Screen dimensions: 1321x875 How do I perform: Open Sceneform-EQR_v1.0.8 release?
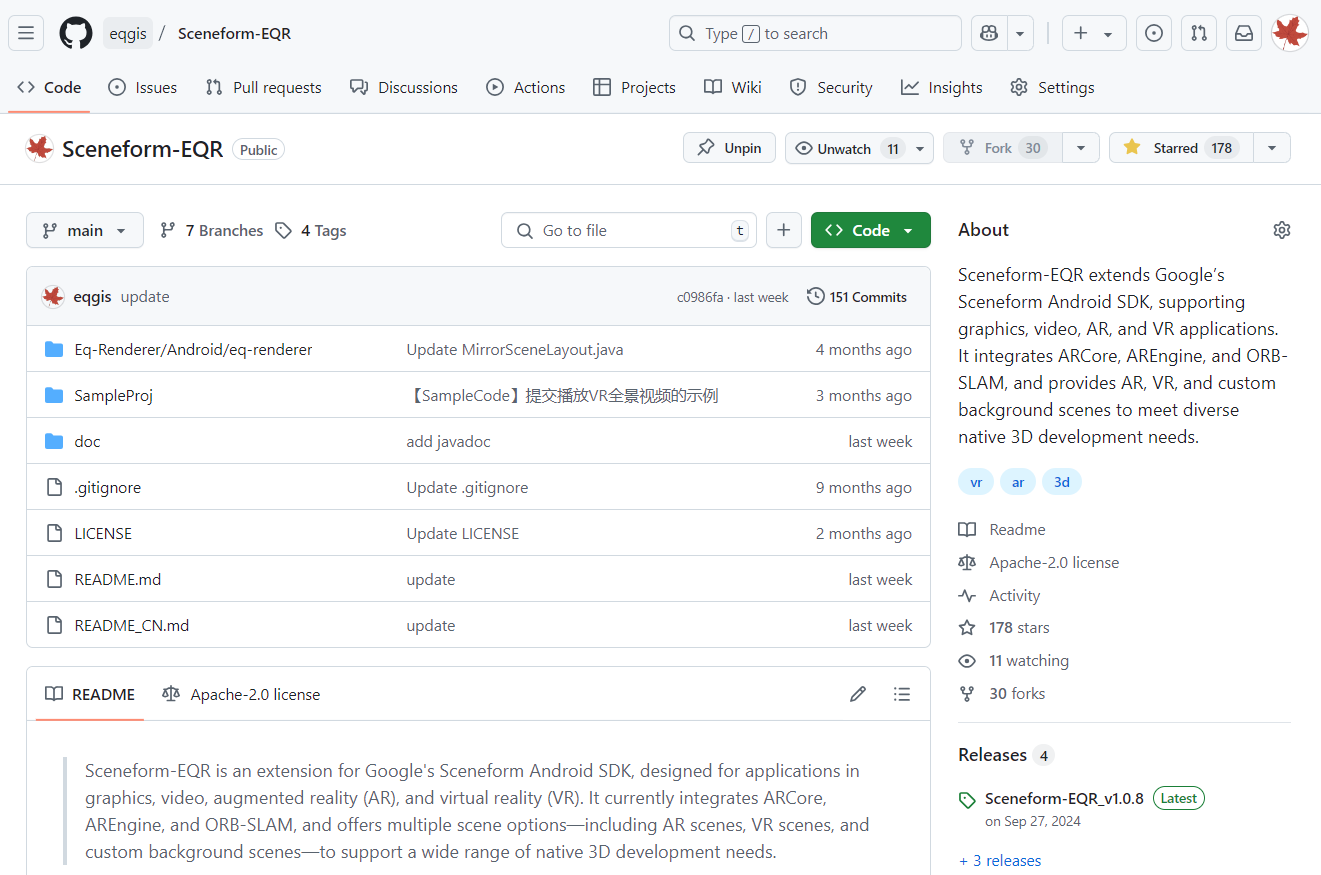[1064, 798]
